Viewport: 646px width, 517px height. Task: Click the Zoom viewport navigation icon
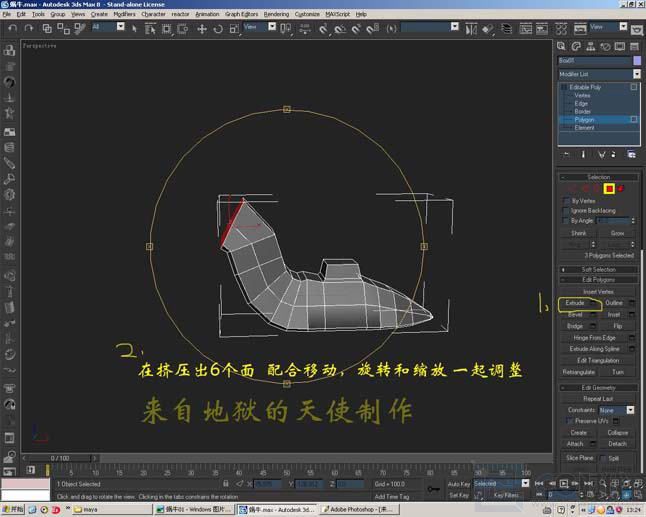pos(603,483)
